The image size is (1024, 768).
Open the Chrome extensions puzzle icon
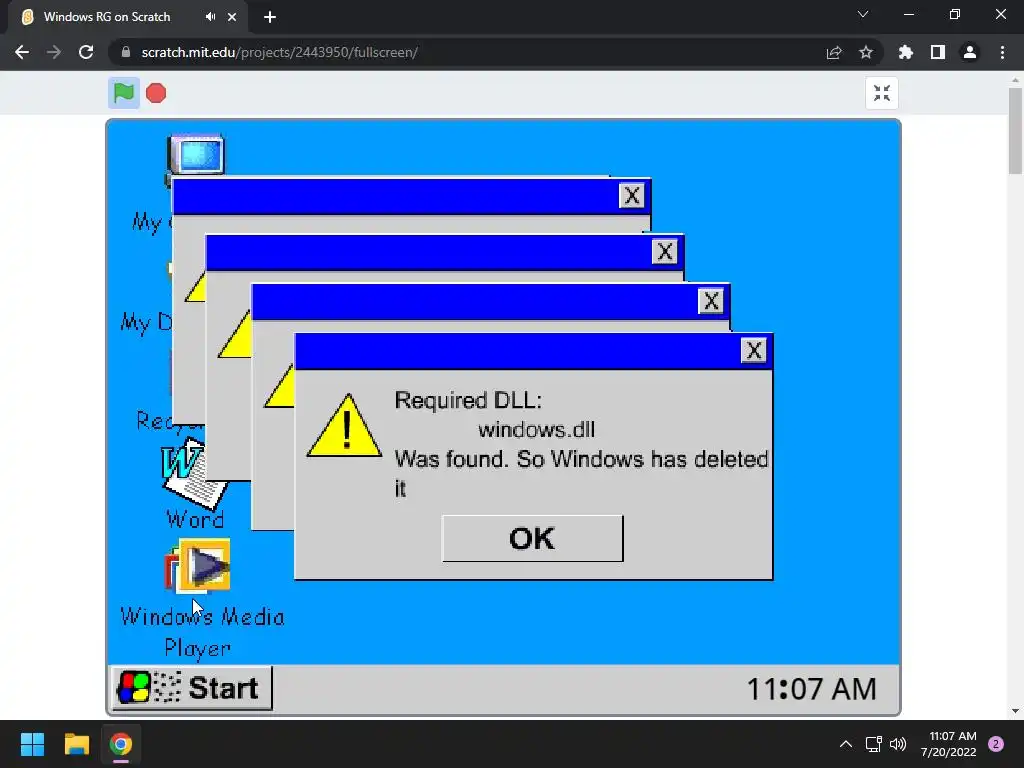tap(905, 52)
